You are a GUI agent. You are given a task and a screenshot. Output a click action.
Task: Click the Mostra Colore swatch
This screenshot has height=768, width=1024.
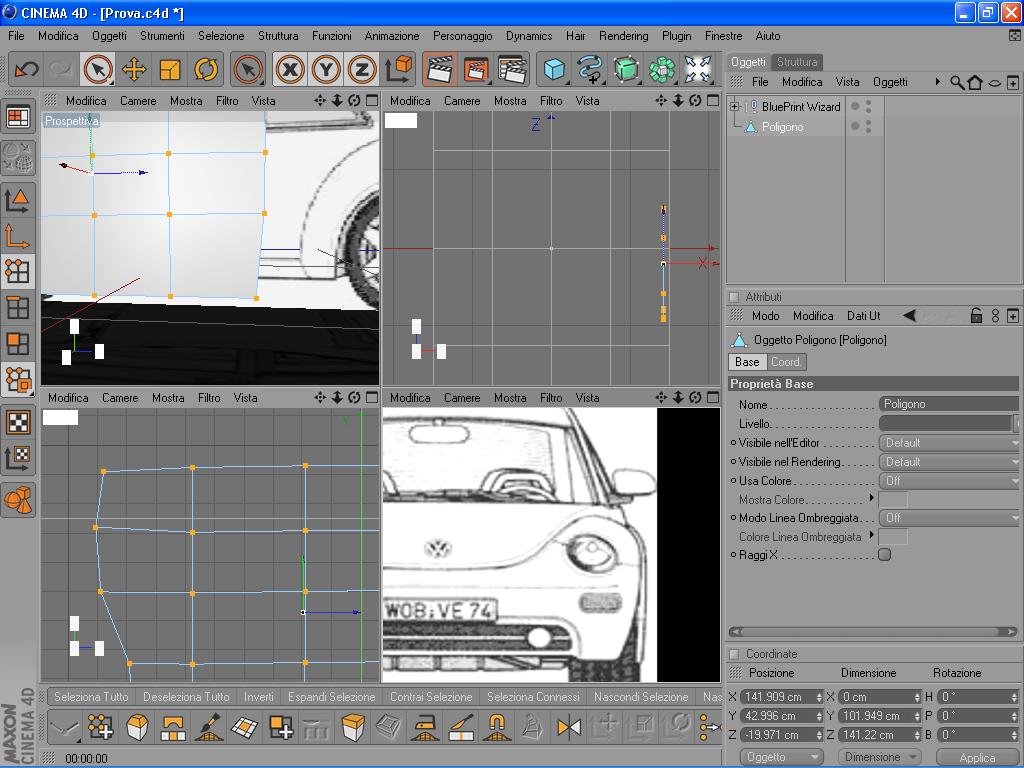tap(893, 500)
